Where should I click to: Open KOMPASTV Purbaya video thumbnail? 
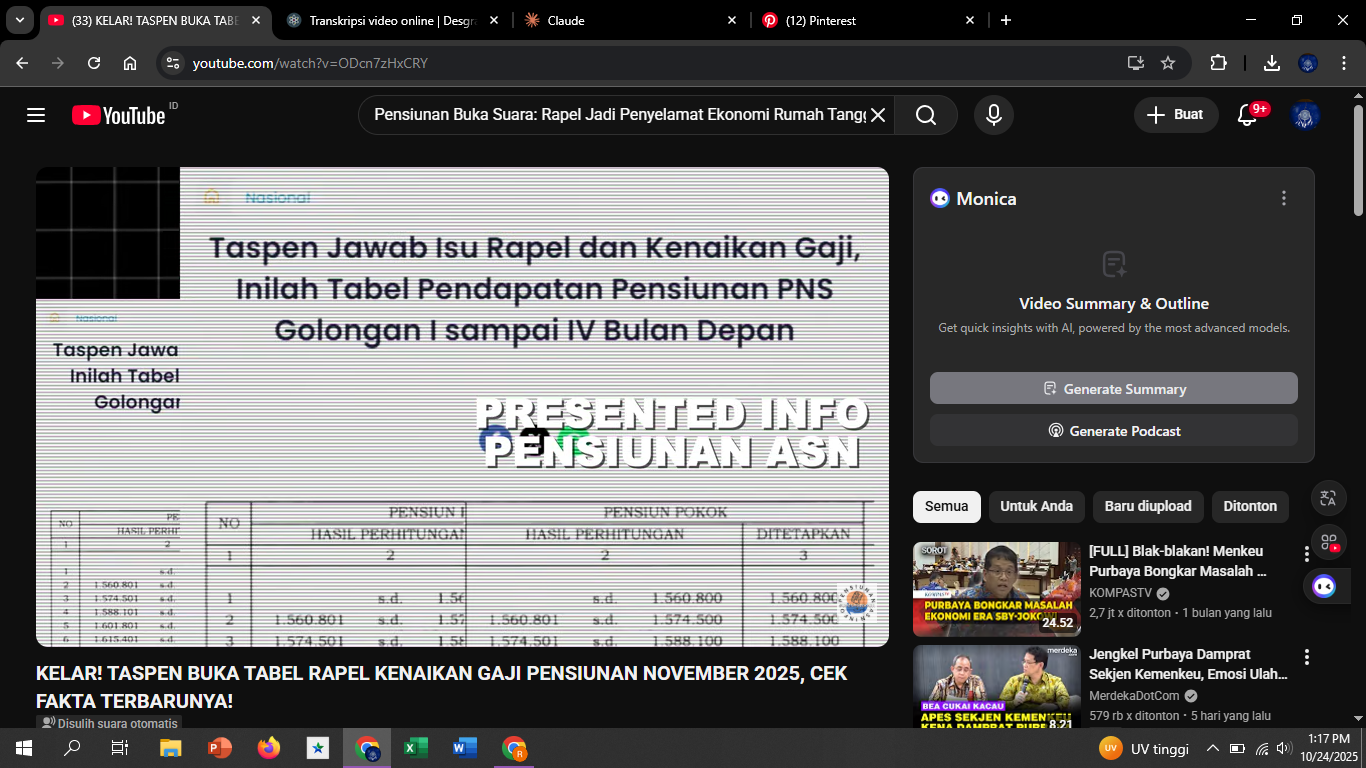[x=997, y=589]
